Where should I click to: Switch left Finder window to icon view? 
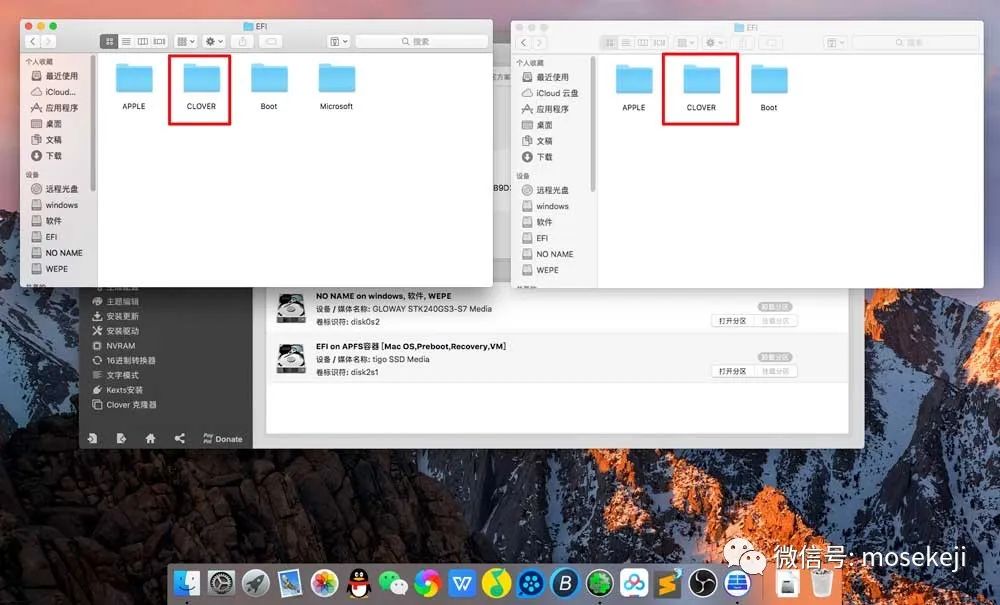[x=109, y=41]
